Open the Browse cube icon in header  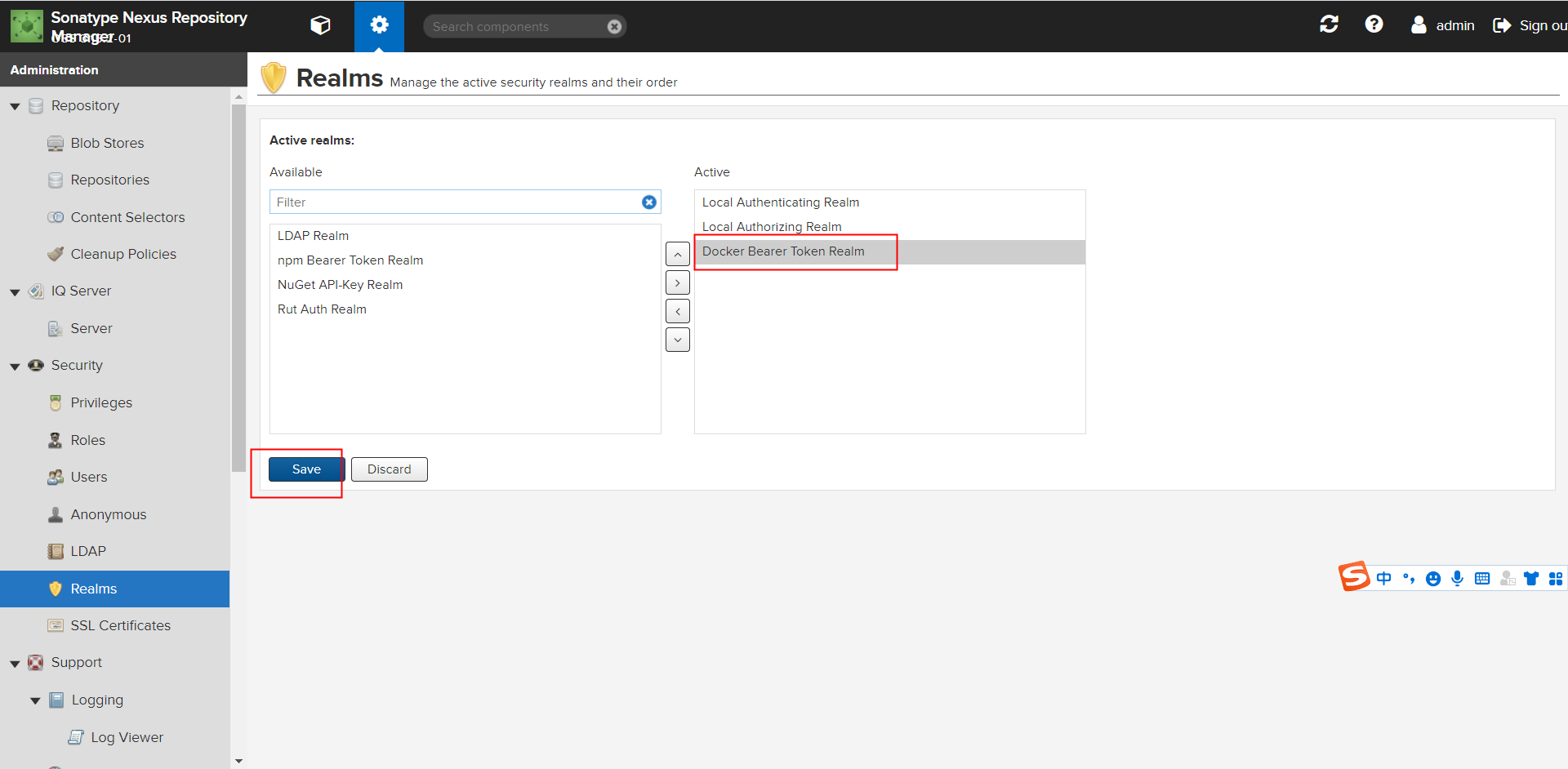point(320,25)
